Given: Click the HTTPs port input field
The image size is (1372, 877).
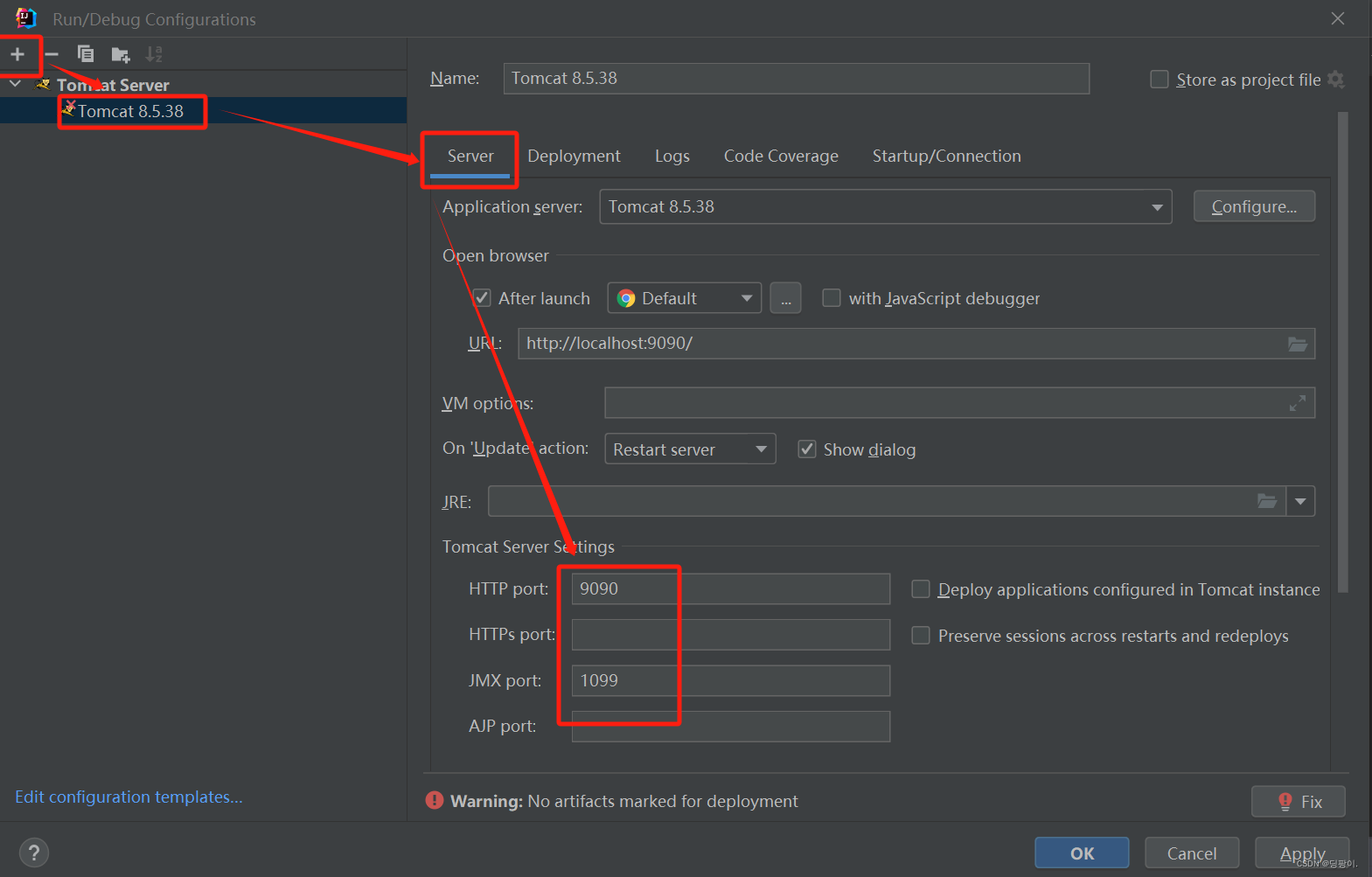Looking at the screenshot, I should point(731,635).
